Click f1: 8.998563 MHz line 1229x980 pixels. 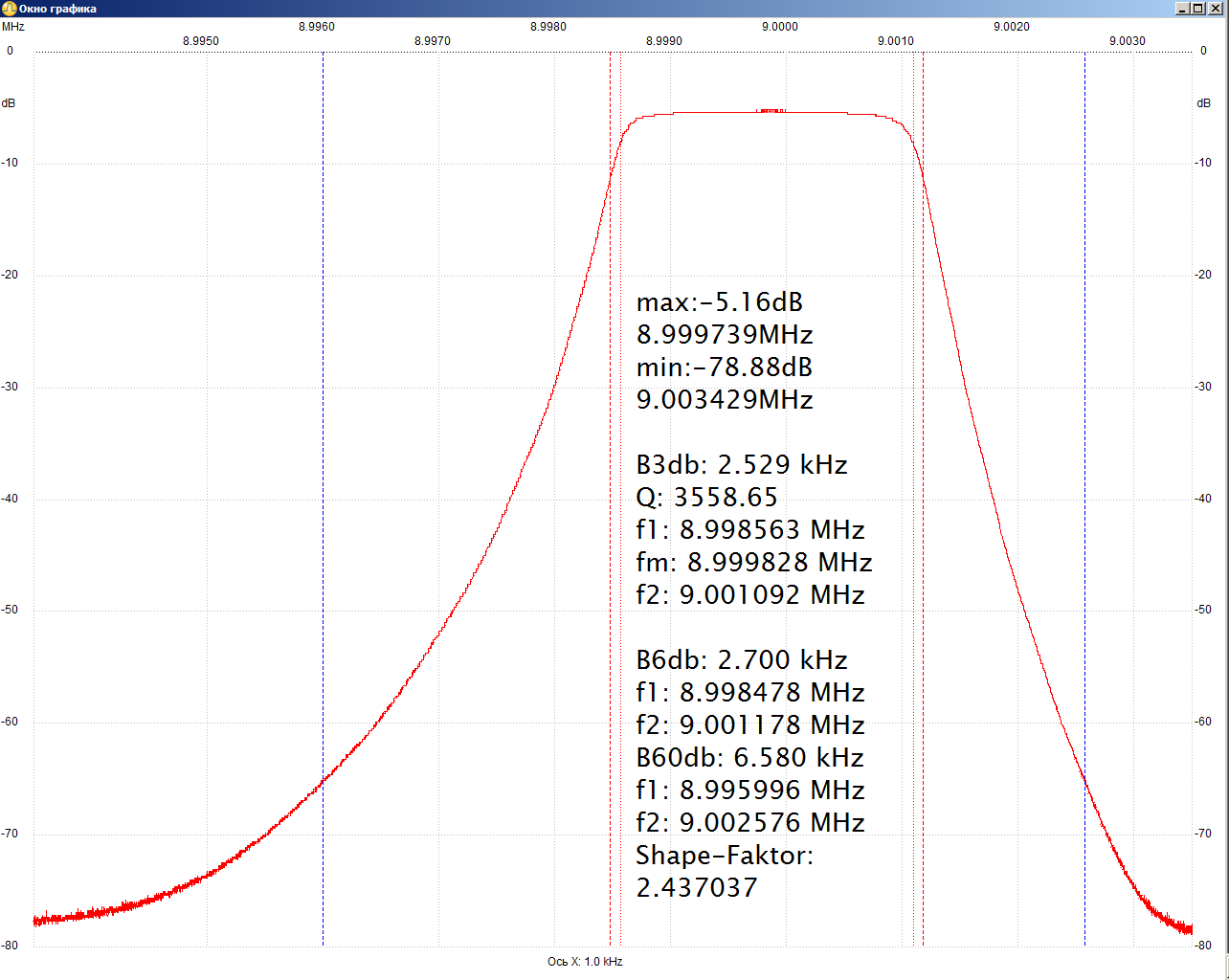[x=750, y=530]
